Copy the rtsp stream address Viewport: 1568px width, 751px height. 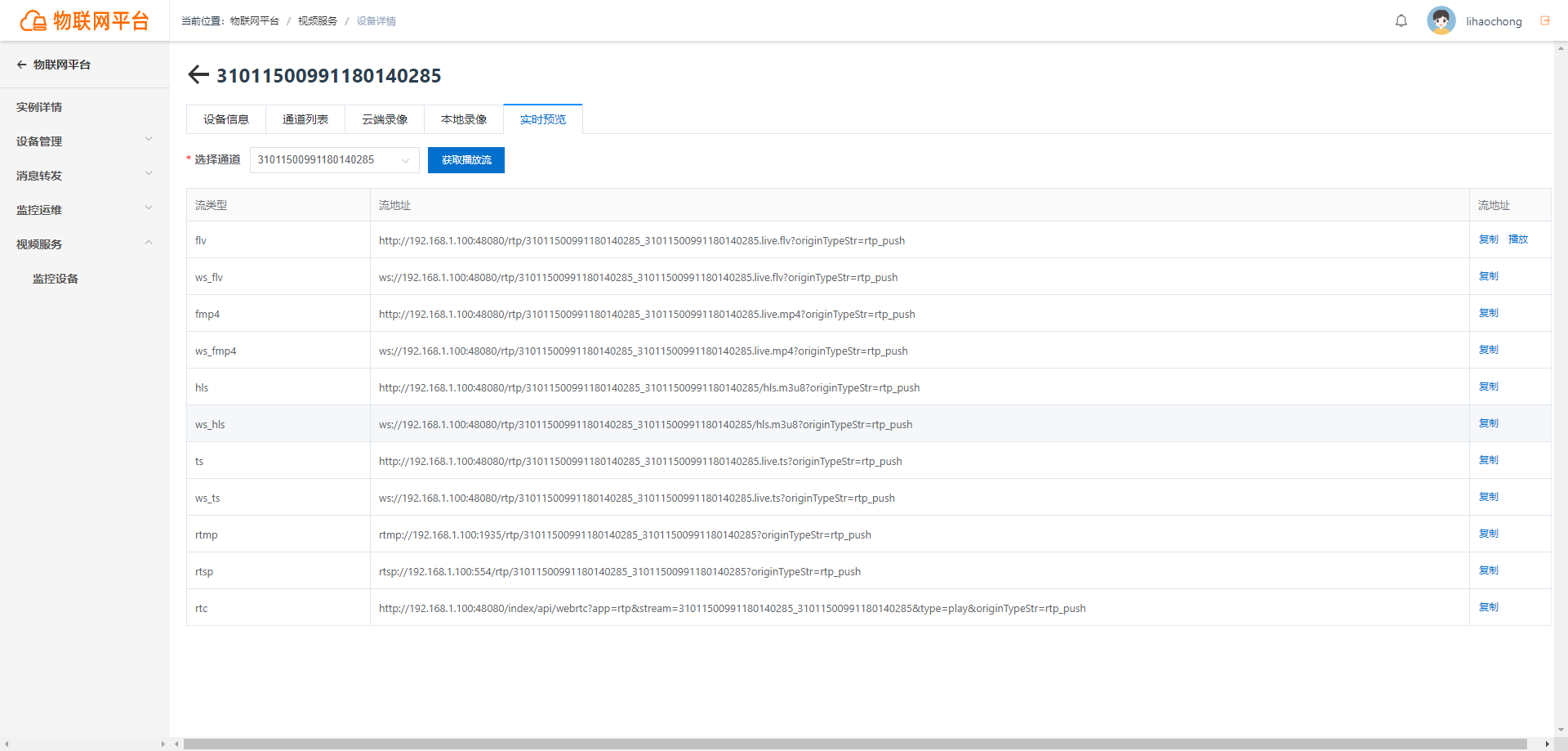pyautogui.click(x=1489, y=570)
